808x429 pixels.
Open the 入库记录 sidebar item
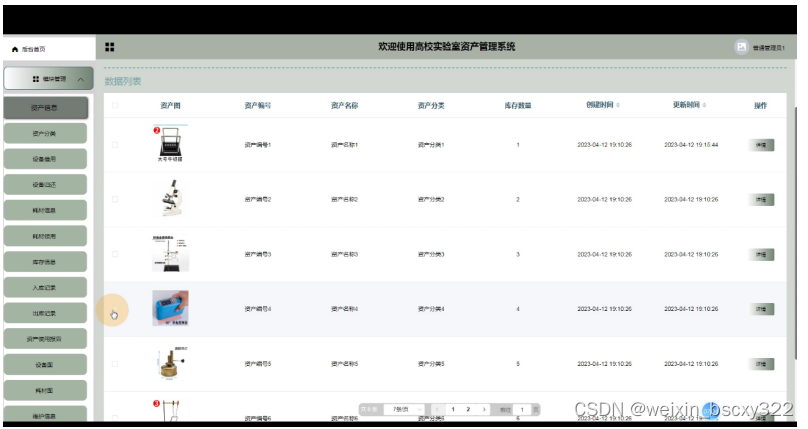45,288
